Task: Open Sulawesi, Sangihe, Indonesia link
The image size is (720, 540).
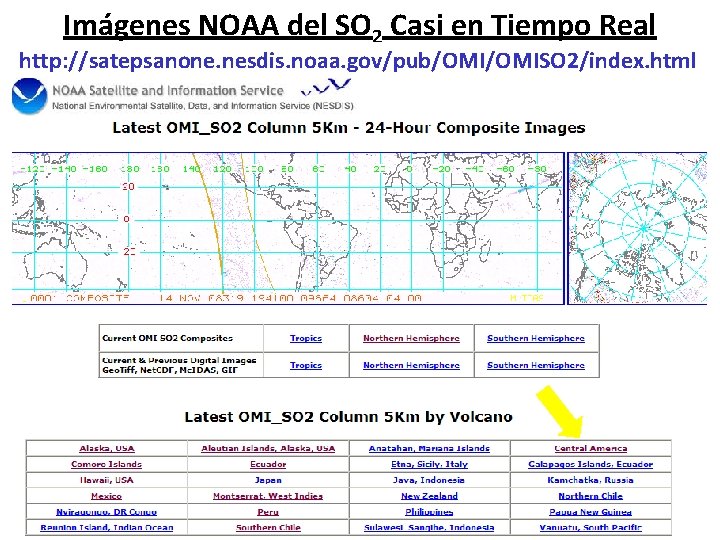Action: 429,528
